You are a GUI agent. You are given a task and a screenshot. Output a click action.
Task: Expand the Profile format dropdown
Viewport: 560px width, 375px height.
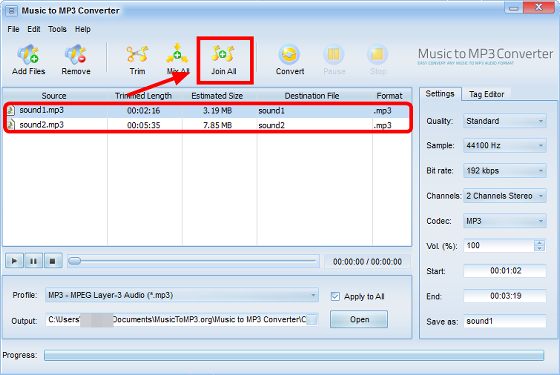(182, 295)
